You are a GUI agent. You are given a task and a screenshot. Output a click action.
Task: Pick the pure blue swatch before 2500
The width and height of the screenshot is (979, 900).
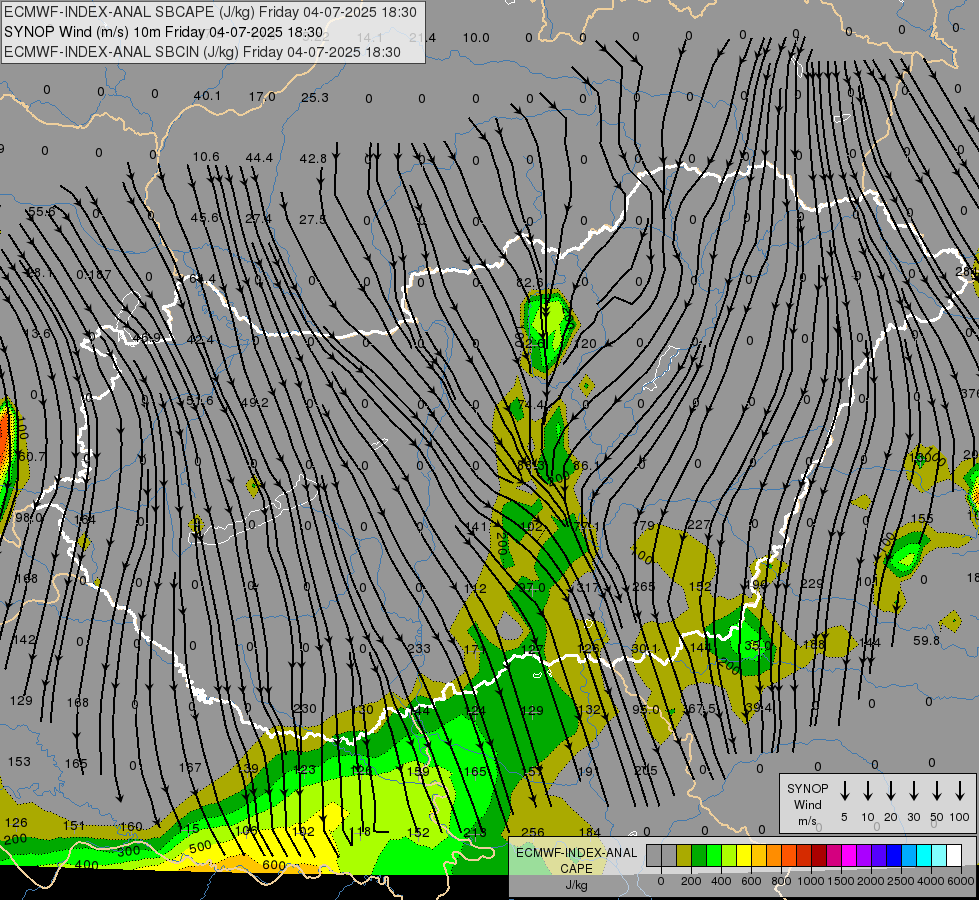pyautogui.click(x=893, y=856)
